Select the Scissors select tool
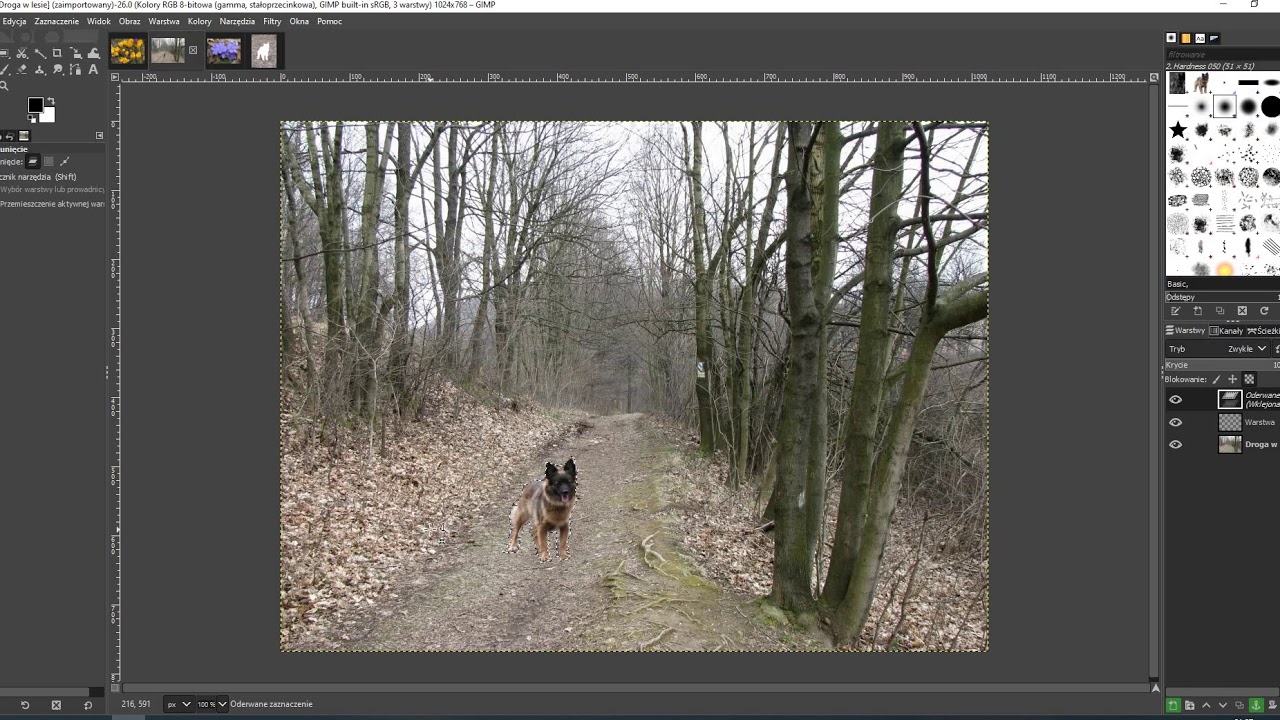1280x720 pixels. [x=21, y=53]
